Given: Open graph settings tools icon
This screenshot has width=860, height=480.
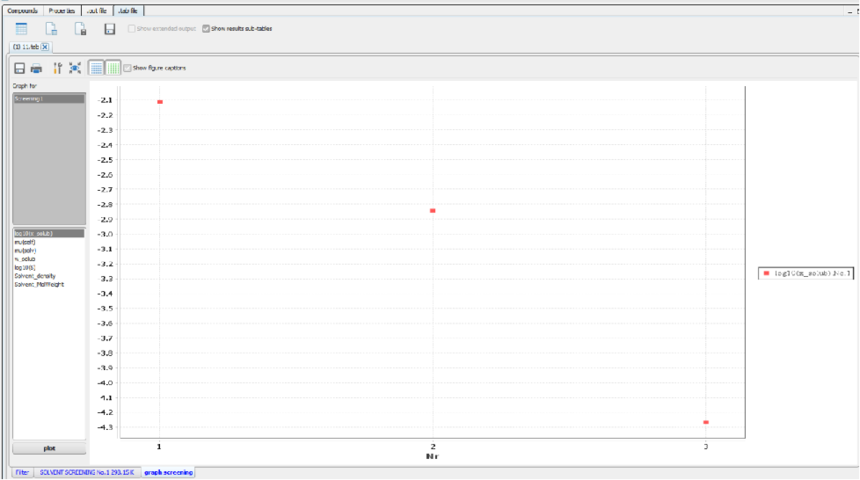Looking at the screenshot, I should (58, 68).
